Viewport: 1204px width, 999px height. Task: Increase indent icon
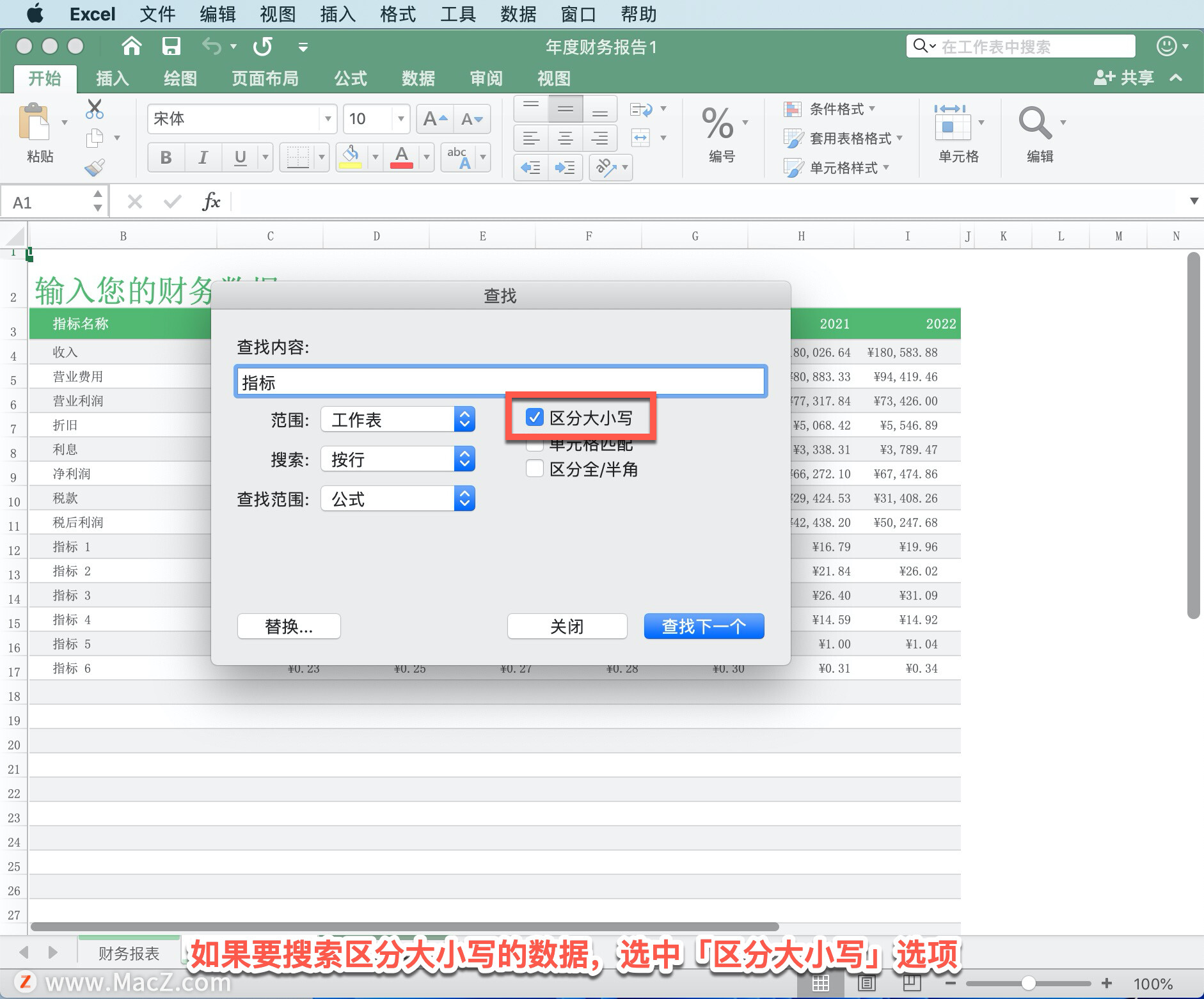point(566,168)
